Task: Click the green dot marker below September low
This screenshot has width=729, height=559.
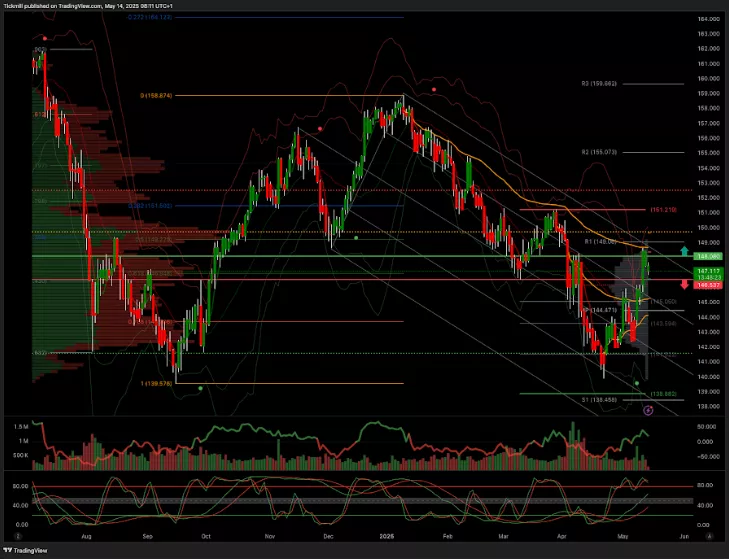Action: [x=200, y=388]
